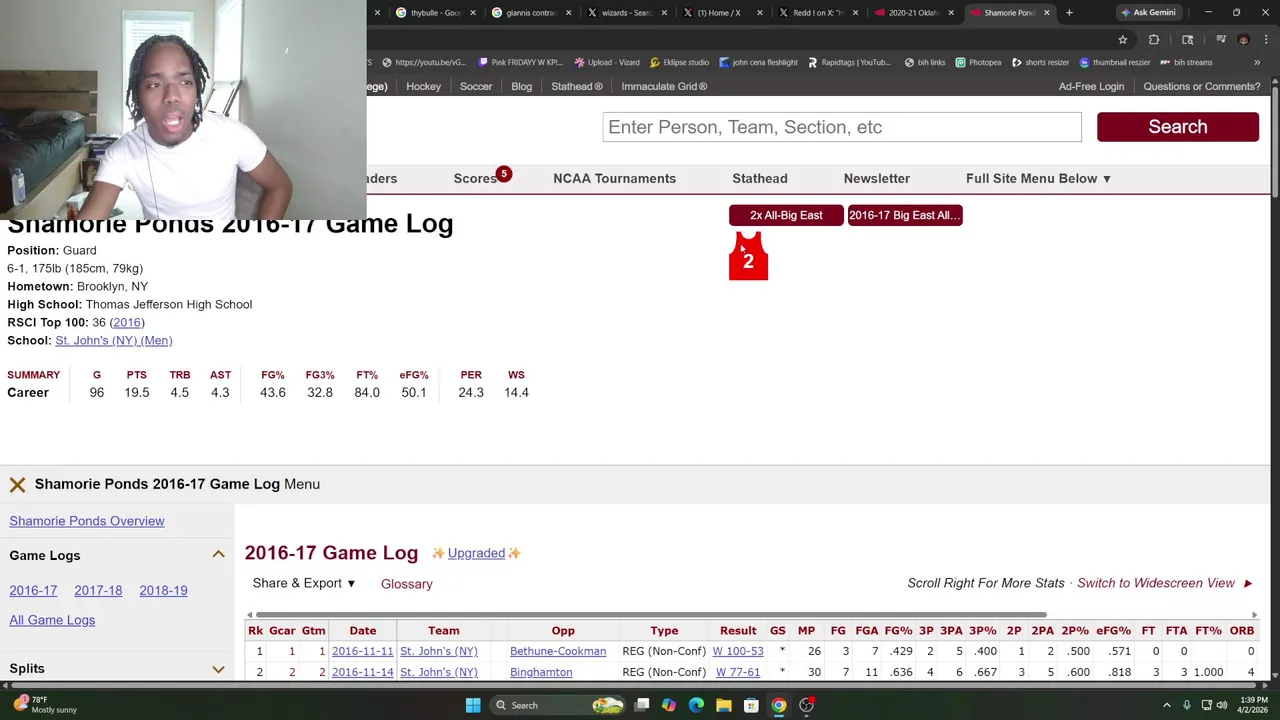Open the Scores menu item
The image size is (1280, 720).
pos(475,178)
